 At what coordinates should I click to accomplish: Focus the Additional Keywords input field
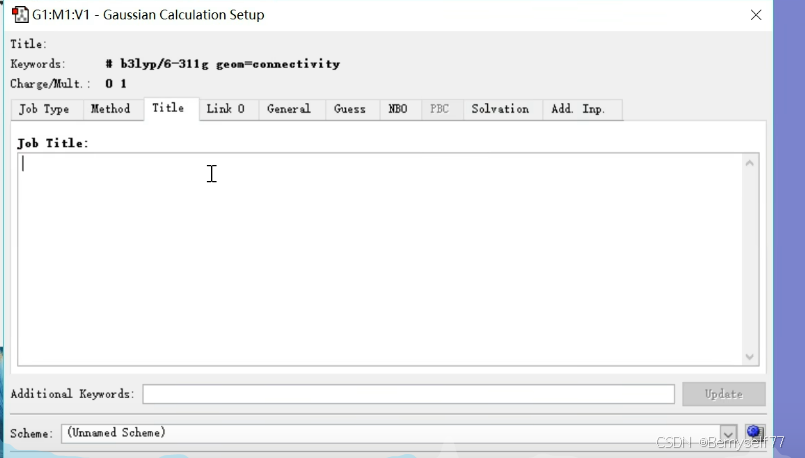[409, 394]
